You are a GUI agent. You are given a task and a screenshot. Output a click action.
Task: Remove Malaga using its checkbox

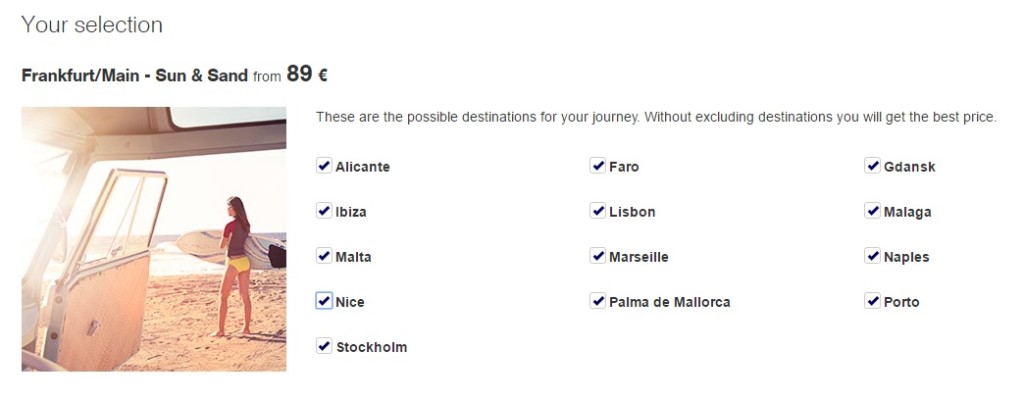pos(872,211)
